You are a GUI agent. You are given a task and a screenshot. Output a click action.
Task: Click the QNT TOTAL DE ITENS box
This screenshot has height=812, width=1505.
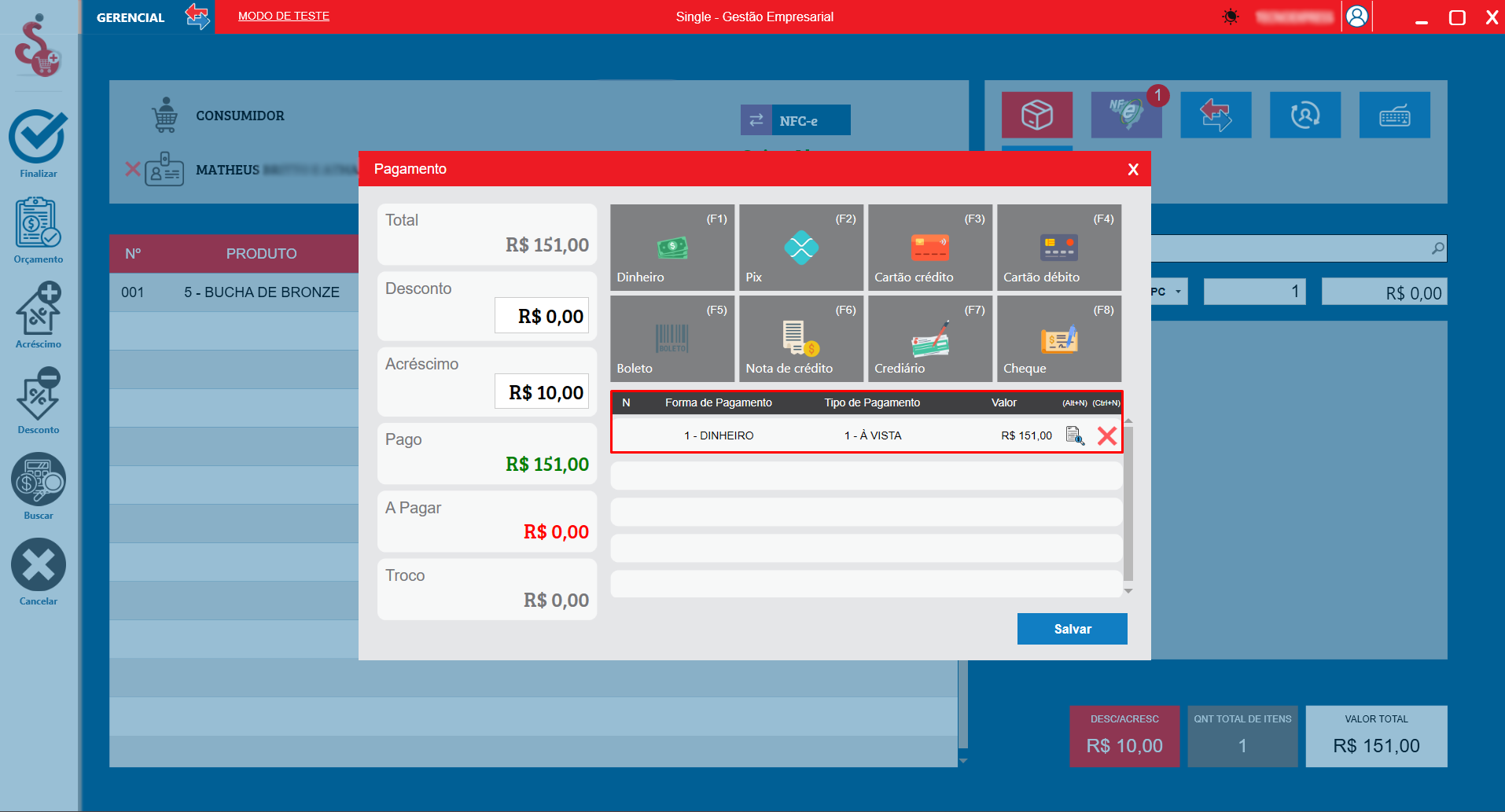click(x=1242, y=736)
